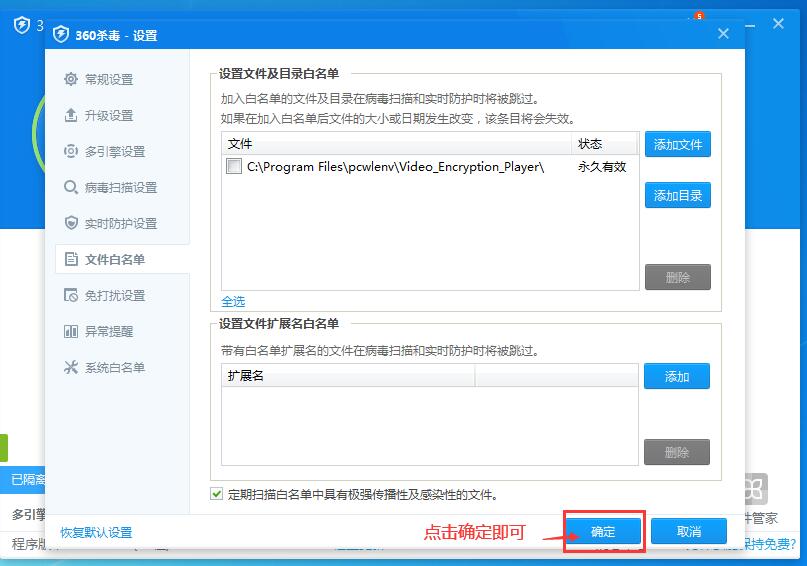Click the wrench icon beside 系统白名单
The height and width of the screenshot is (566, 807).
pyautogui.click(x=71, y=367)
